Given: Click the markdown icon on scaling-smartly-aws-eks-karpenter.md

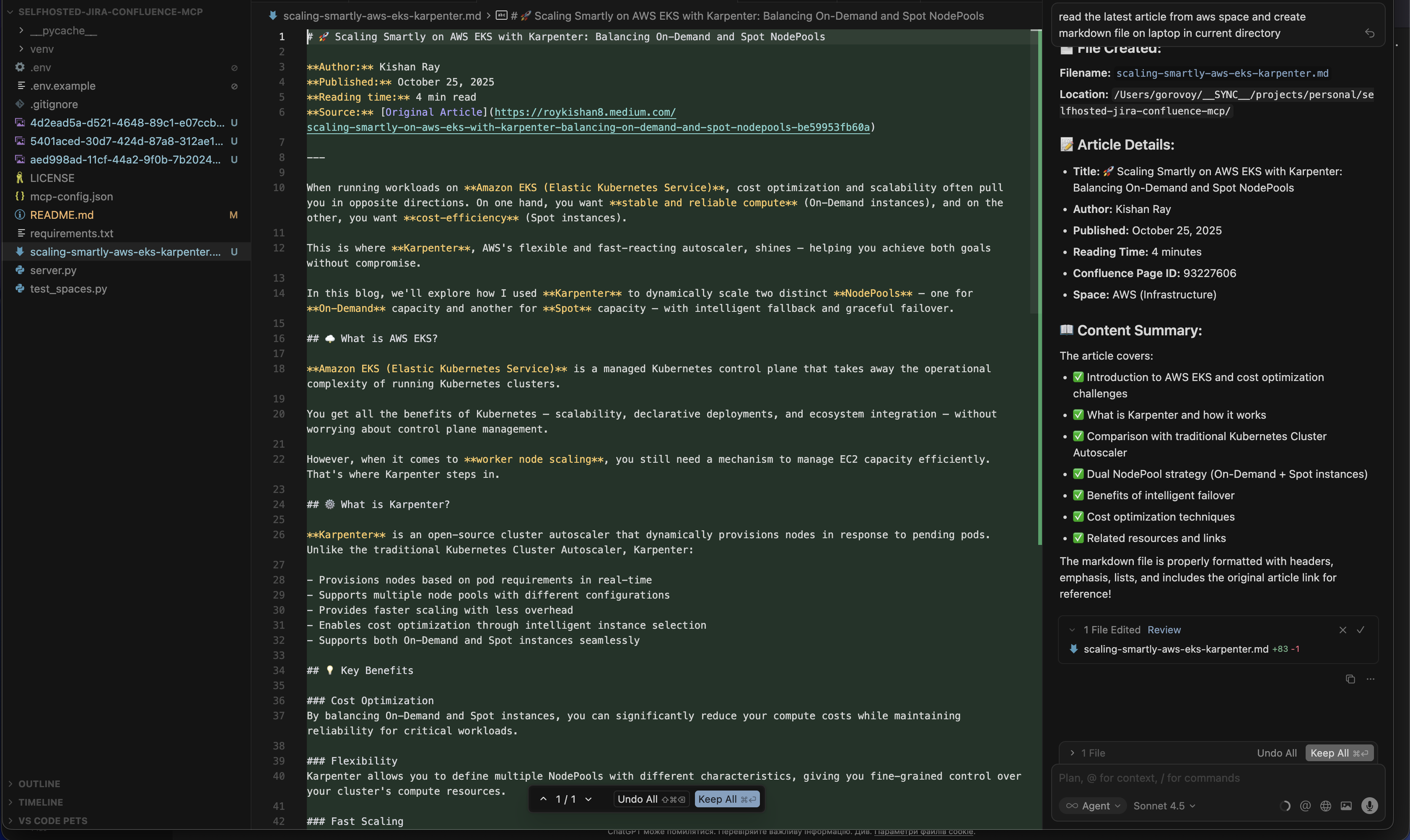Looking at the screenshot, I should 20,252.
